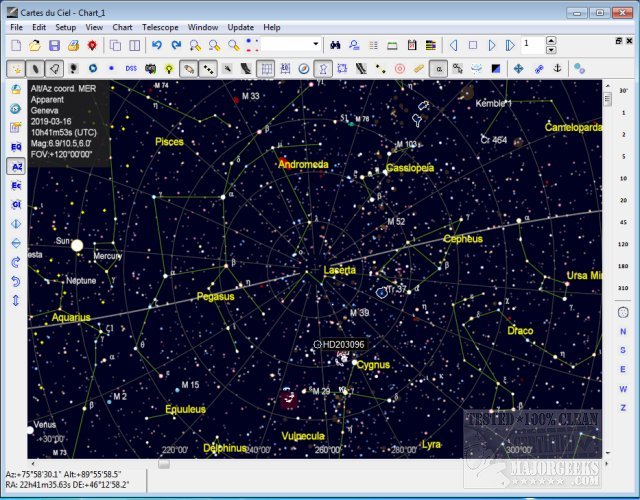Click the redo arrow in the toolbar

point(176,45)
